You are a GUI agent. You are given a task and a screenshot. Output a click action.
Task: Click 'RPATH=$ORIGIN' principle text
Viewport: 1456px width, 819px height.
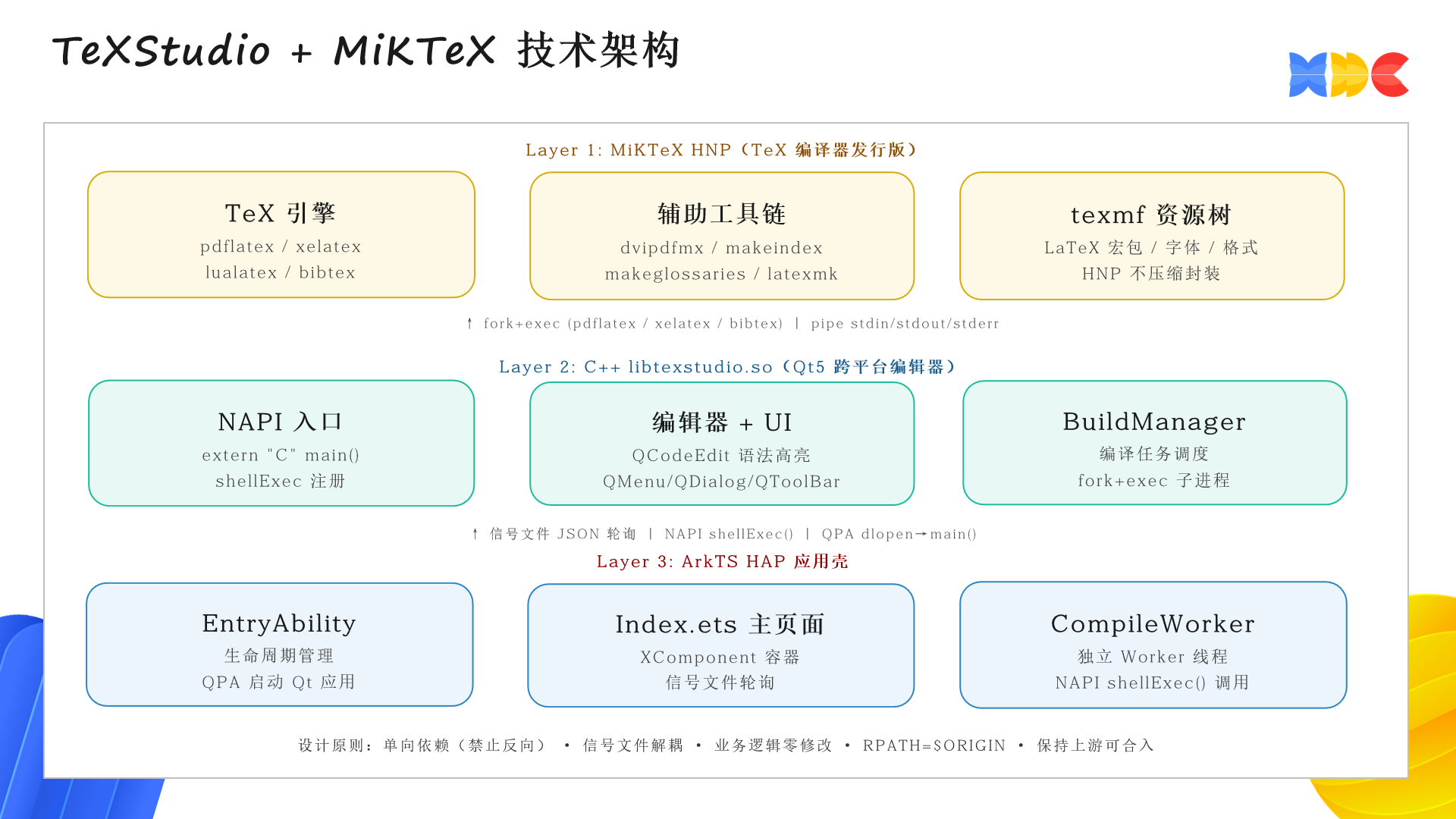coord(934,745)
